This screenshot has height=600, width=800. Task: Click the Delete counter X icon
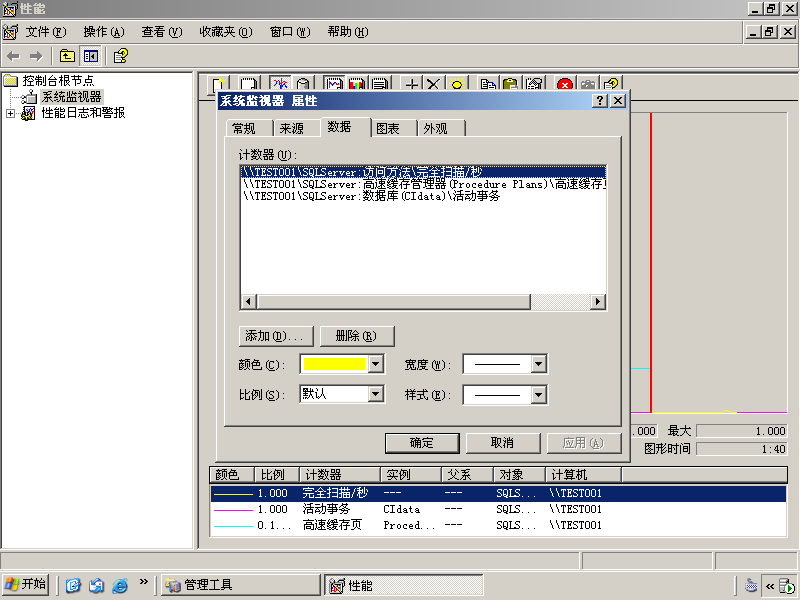[434, 83]
